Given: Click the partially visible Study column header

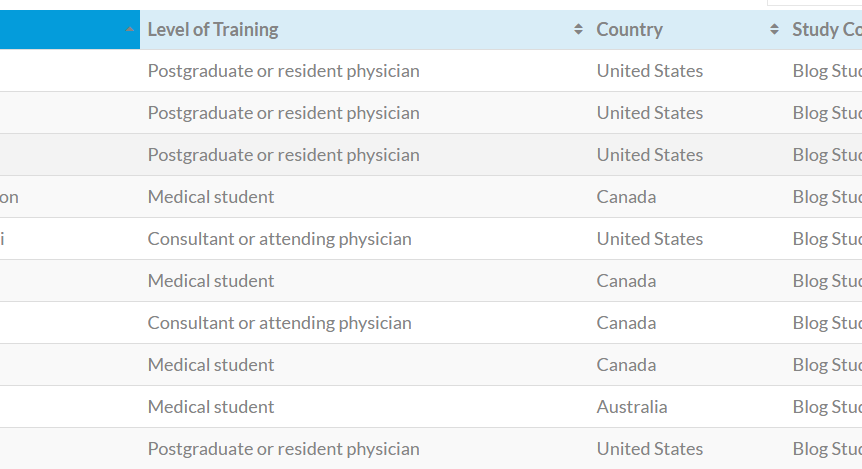Looking at the screenshot, I should (x=826, y=30).
